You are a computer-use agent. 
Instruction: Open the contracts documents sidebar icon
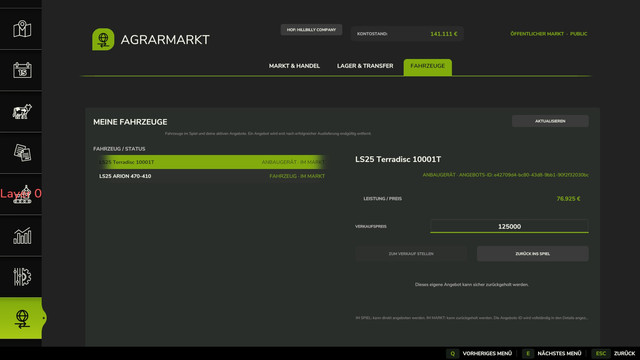pos(22,153)
